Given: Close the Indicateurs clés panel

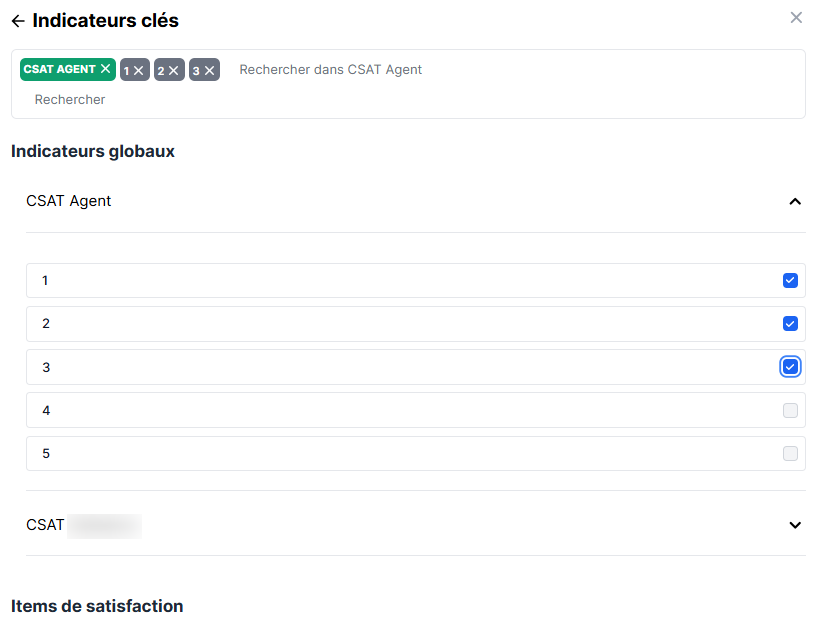Looking at the screenshot, I should (x=796, y=18).
